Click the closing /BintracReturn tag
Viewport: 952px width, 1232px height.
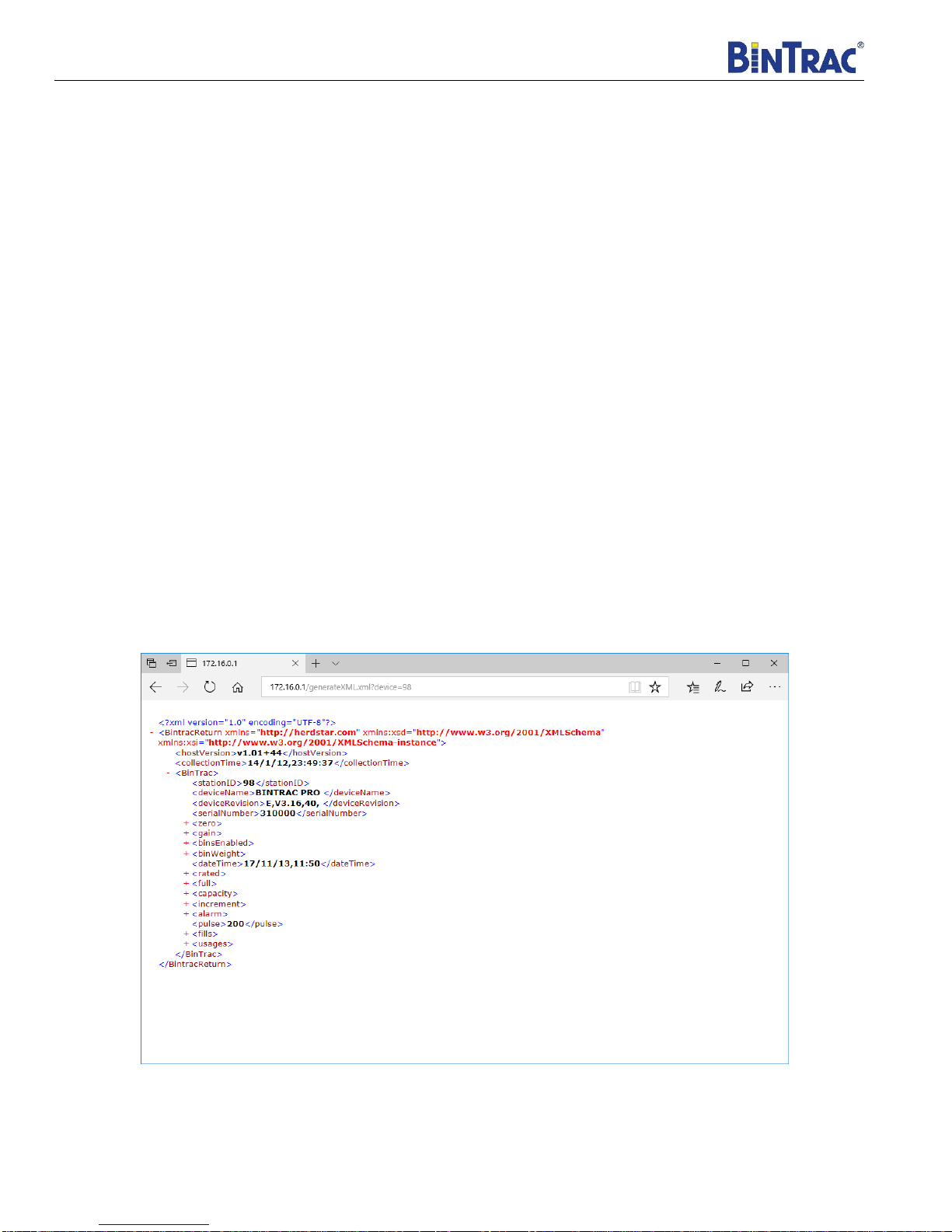tap(195, 965)
